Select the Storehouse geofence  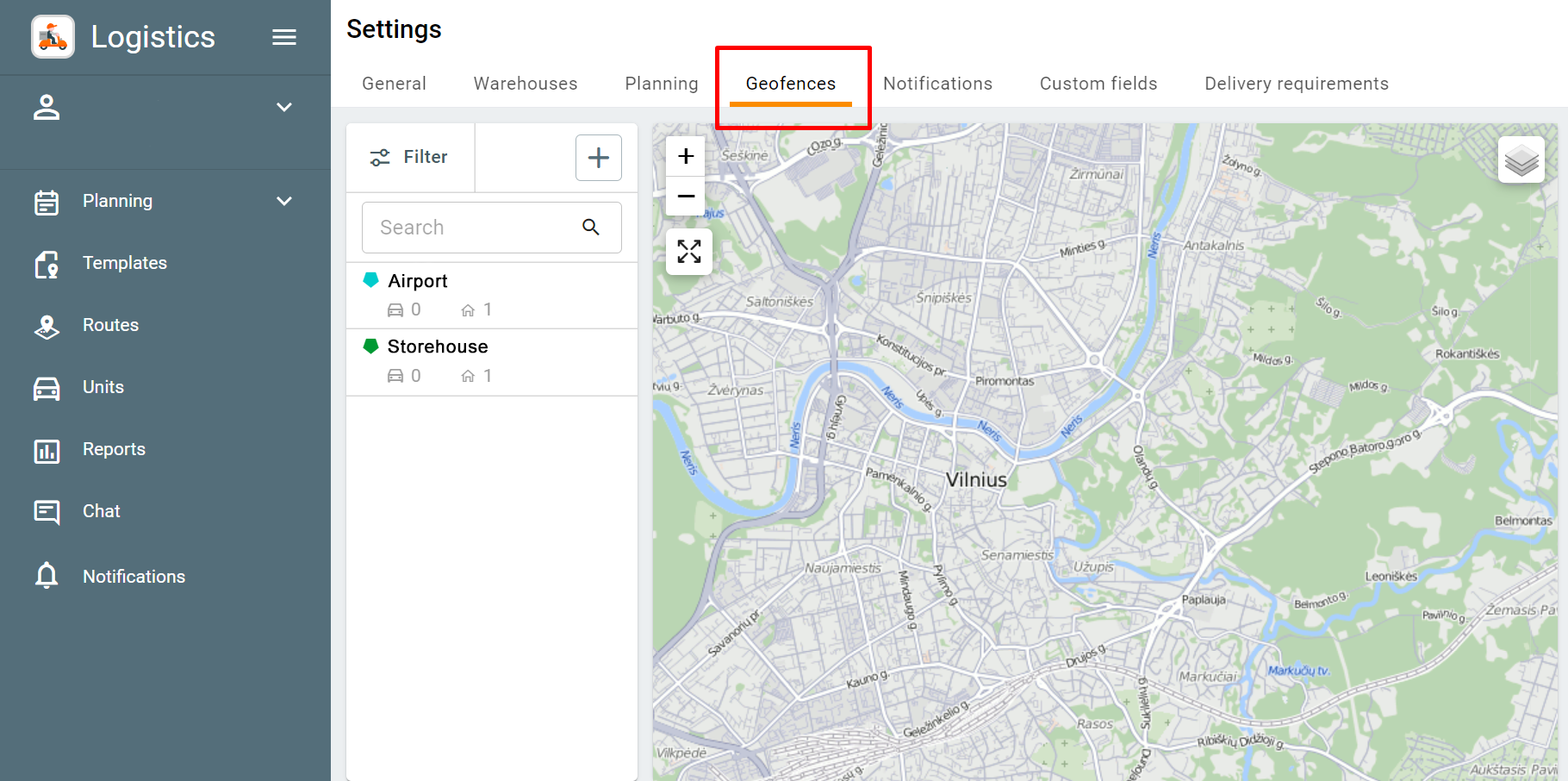(x=438, y=346)
